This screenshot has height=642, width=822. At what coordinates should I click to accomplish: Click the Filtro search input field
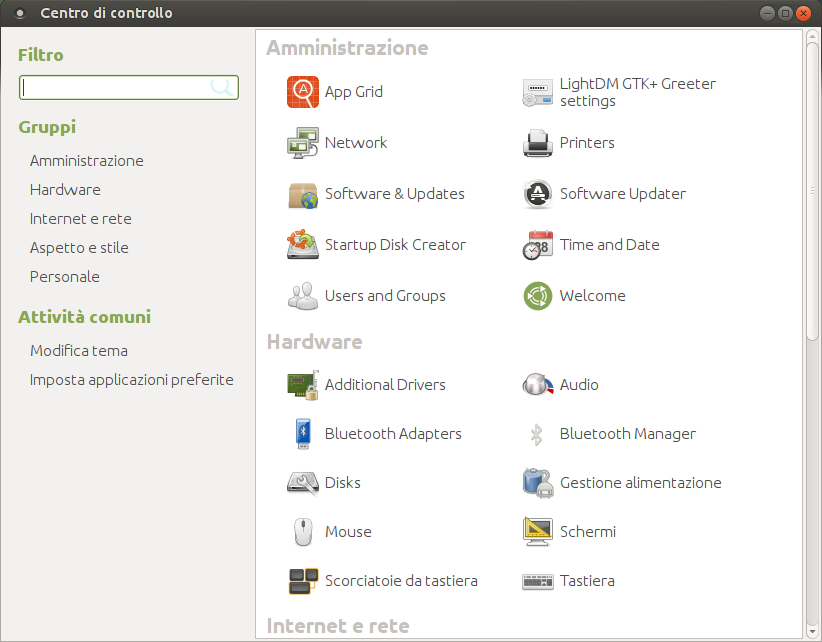[115, 88]
